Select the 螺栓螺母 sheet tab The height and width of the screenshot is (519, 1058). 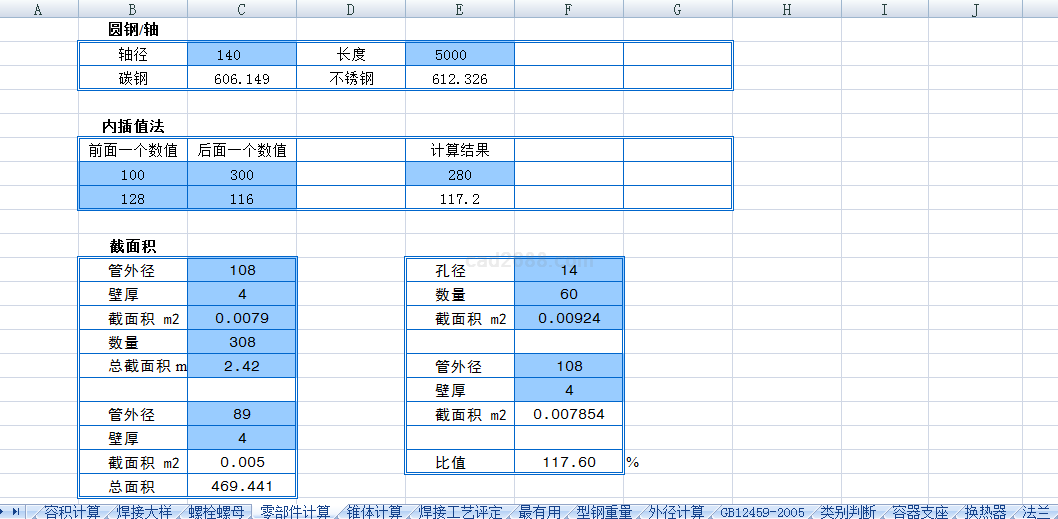[216, 512]
